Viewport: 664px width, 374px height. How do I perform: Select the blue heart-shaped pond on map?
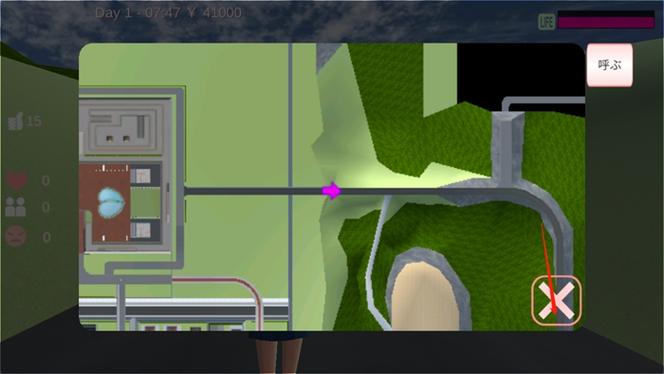pyautogui.click(x=111, y=202)
